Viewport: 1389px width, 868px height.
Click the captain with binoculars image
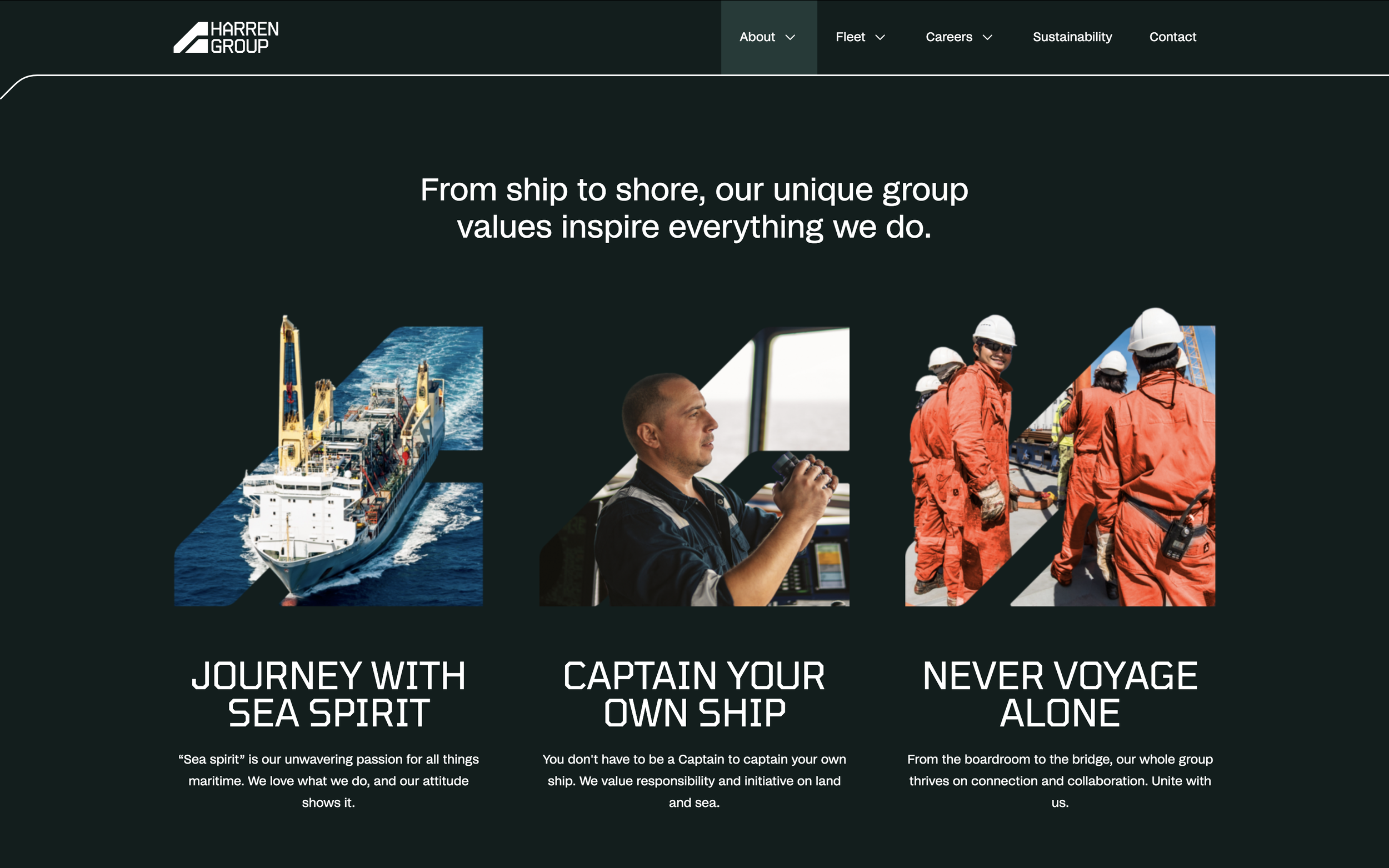click(x=694, y=466)
